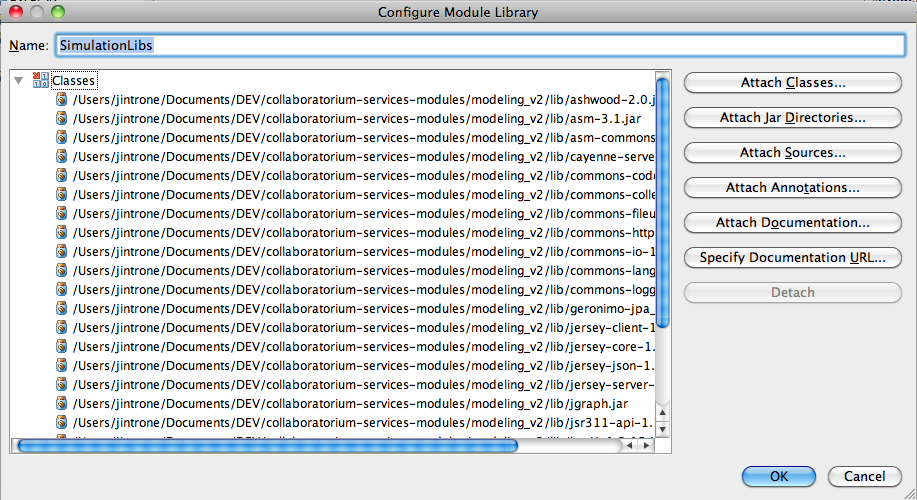This screenshot has width=917, height=500.
Task: Select the asm-3.1.jar library path
Action: pos(357,119)
